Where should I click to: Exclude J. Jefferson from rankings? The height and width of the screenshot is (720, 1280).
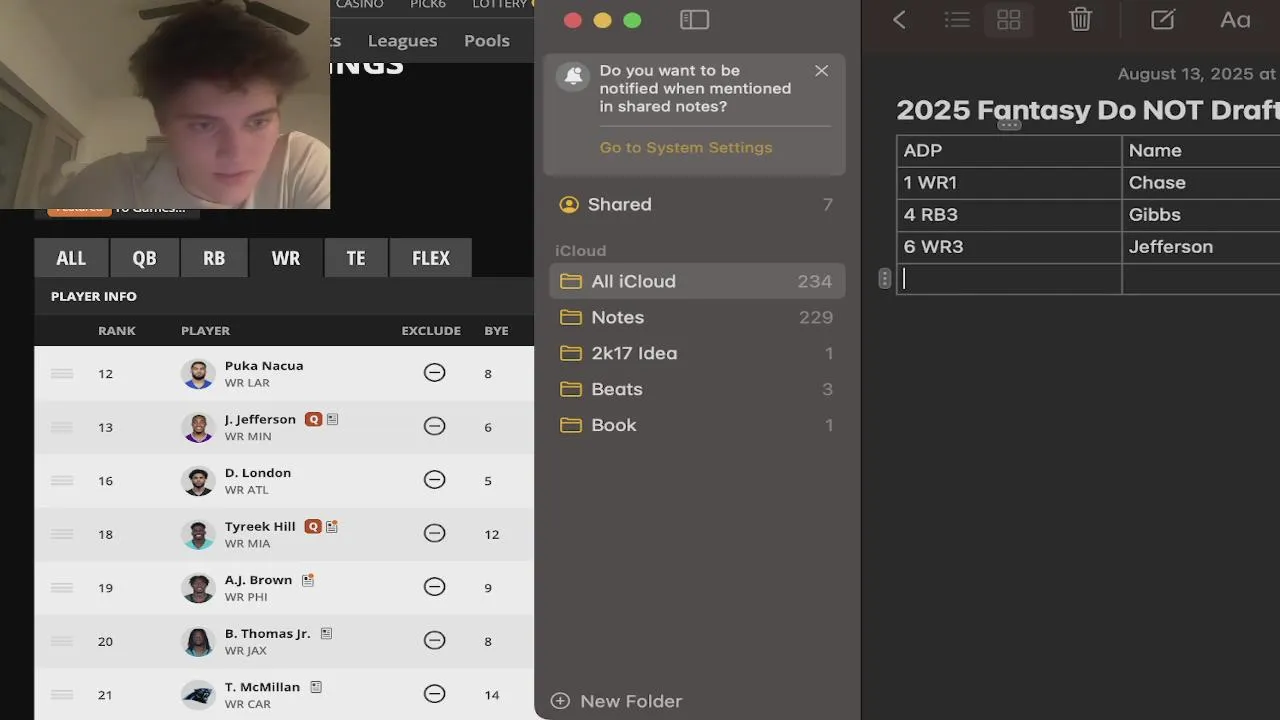tap(434, 426)
